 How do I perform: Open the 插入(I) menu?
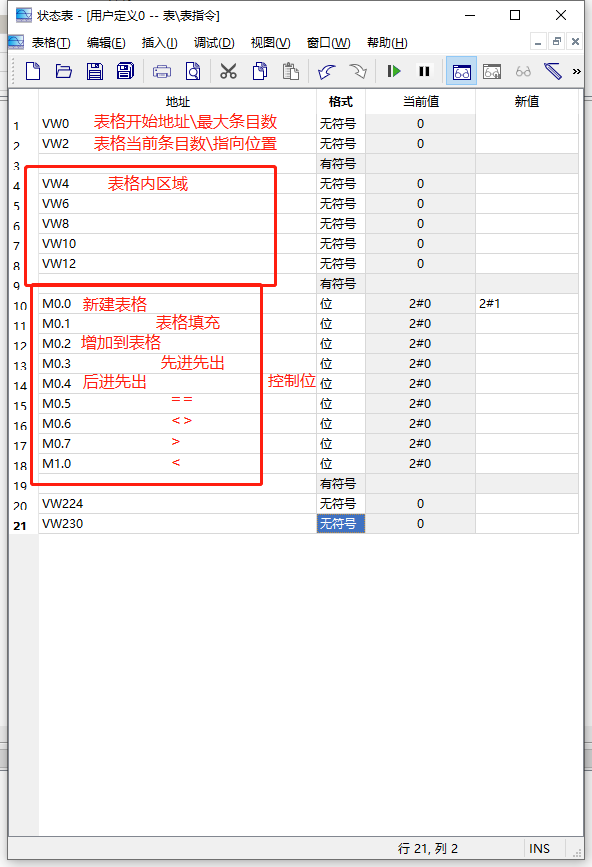pos(160,43)
